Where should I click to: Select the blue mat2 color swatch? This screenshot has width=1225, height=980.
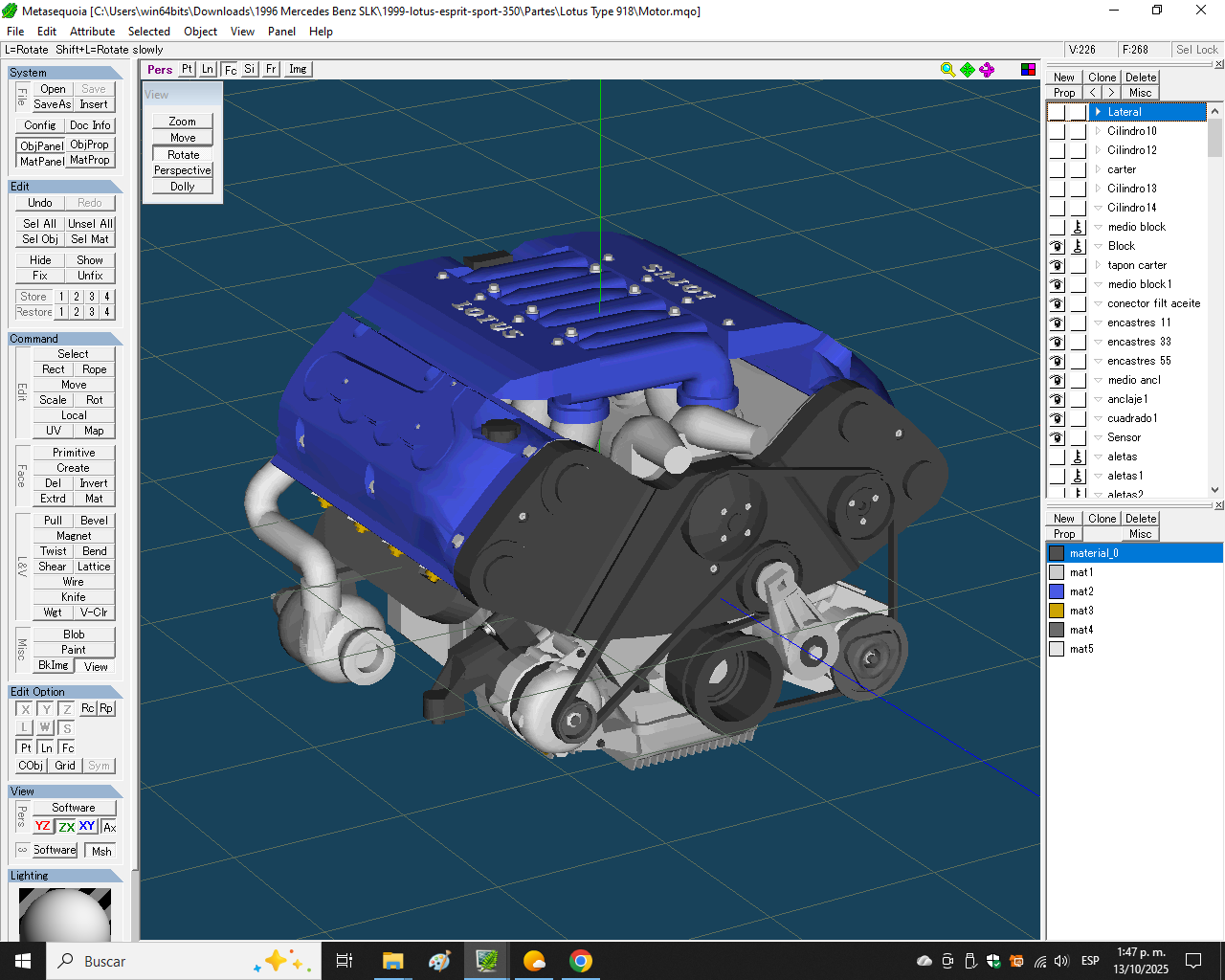coord(1057,591)
